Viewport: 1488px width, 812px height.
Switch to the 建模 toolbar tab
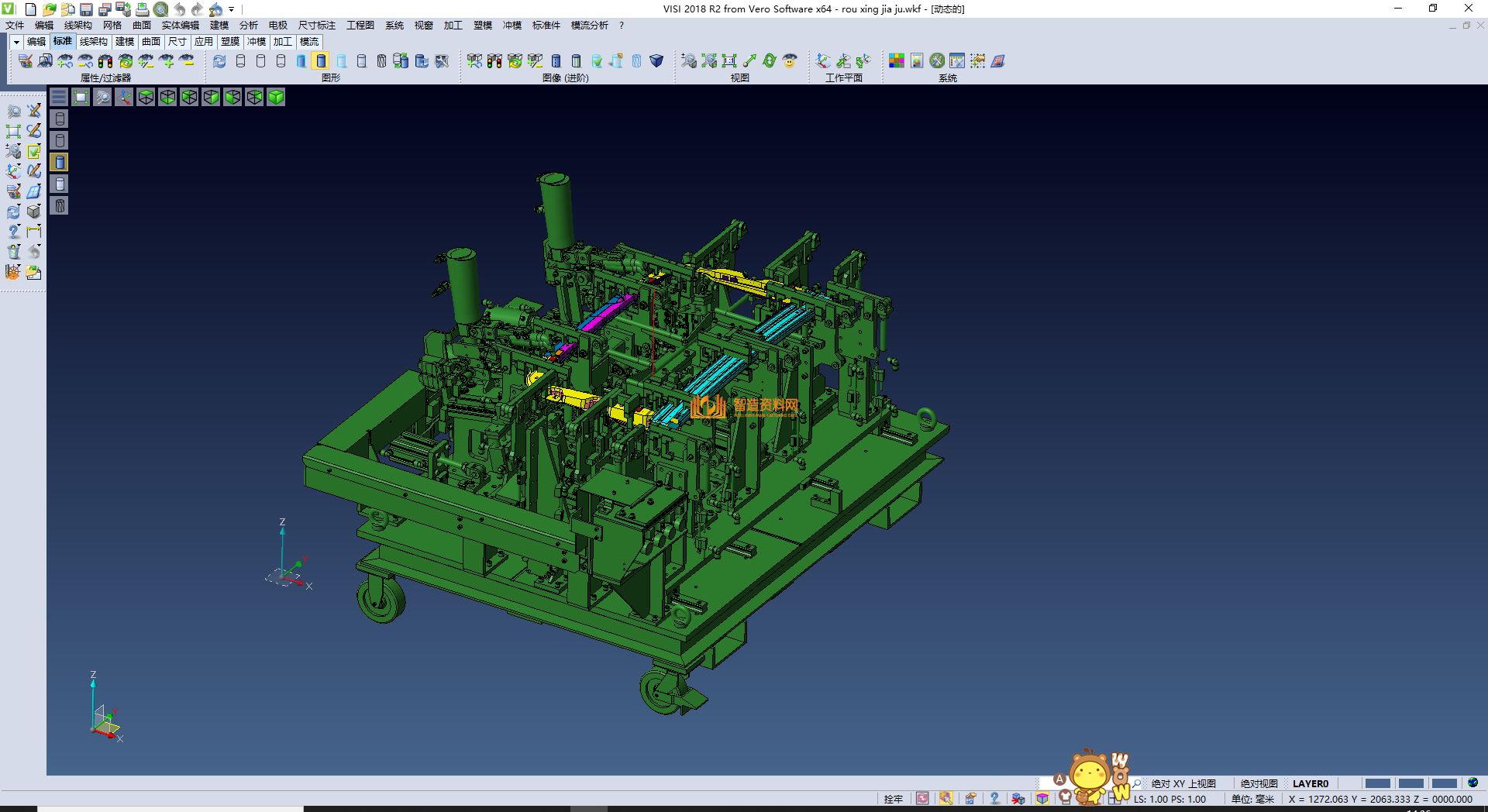pos(124,42)
